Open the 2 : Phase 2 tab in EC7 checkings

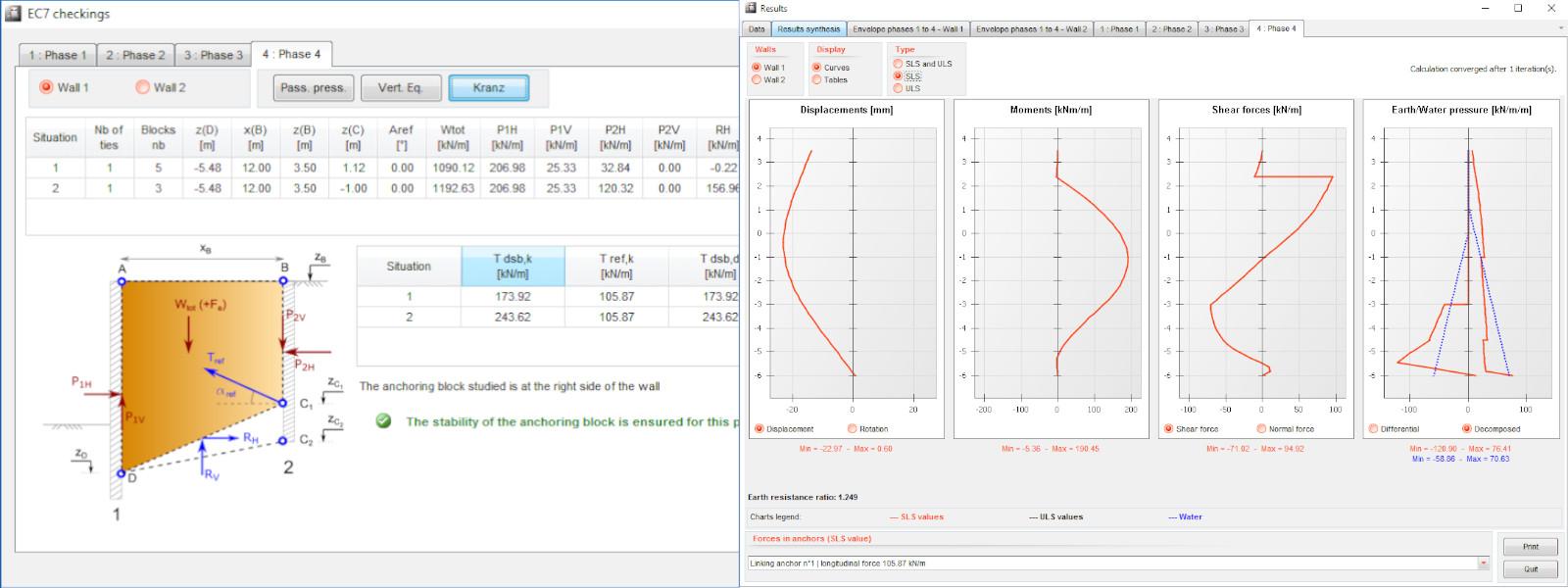click(135, 55)
